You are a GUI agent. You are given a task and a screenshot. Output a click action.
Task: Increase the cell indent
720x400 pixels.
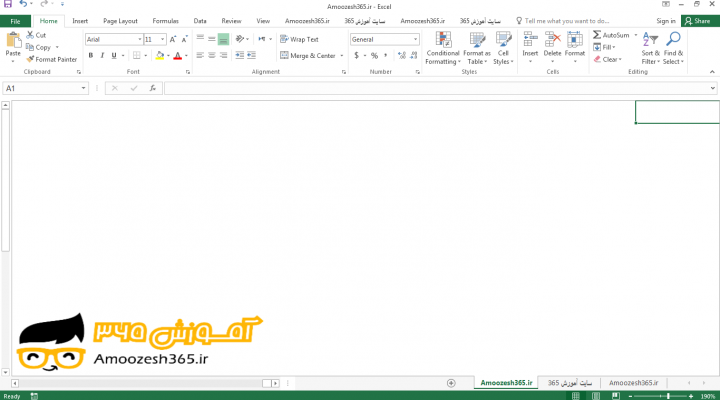pyautogui.click(x=251, y=55)
